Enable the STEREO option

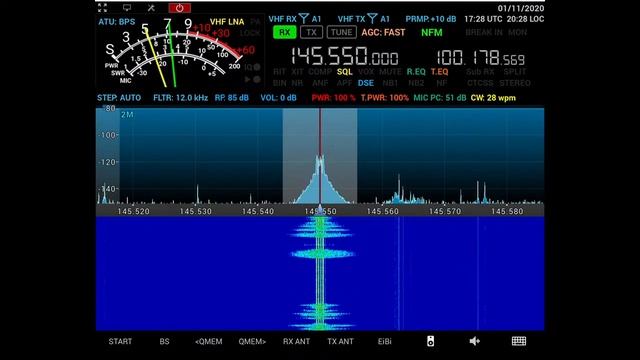[515, 83]
